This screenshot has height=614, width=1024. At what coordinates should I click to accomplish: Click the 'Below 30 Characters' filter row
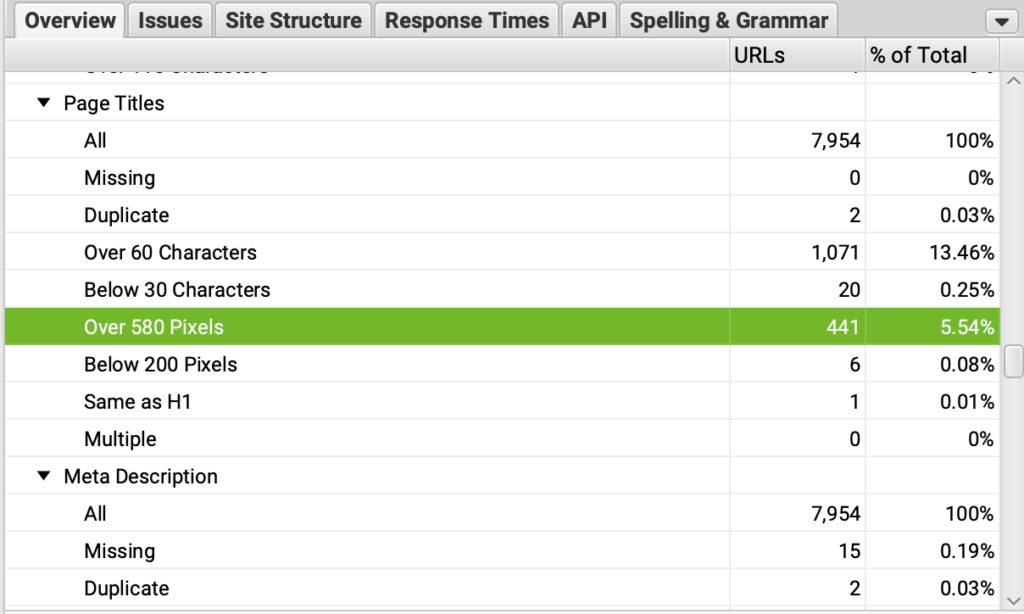(177, 290)
